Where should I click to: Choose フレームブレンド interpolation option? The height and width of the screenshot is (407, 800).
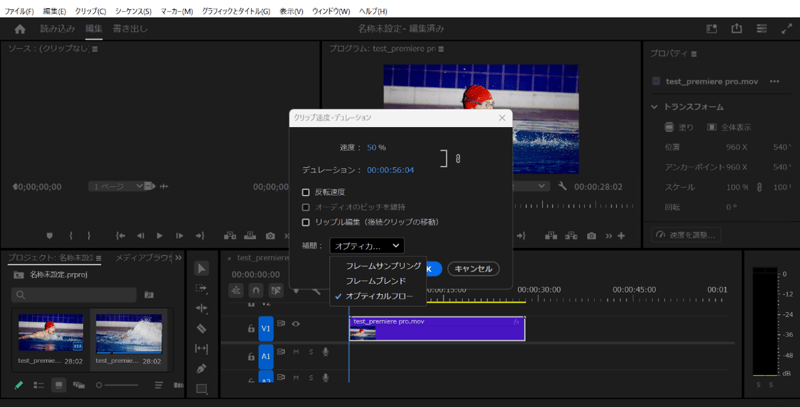click(375, 281)
